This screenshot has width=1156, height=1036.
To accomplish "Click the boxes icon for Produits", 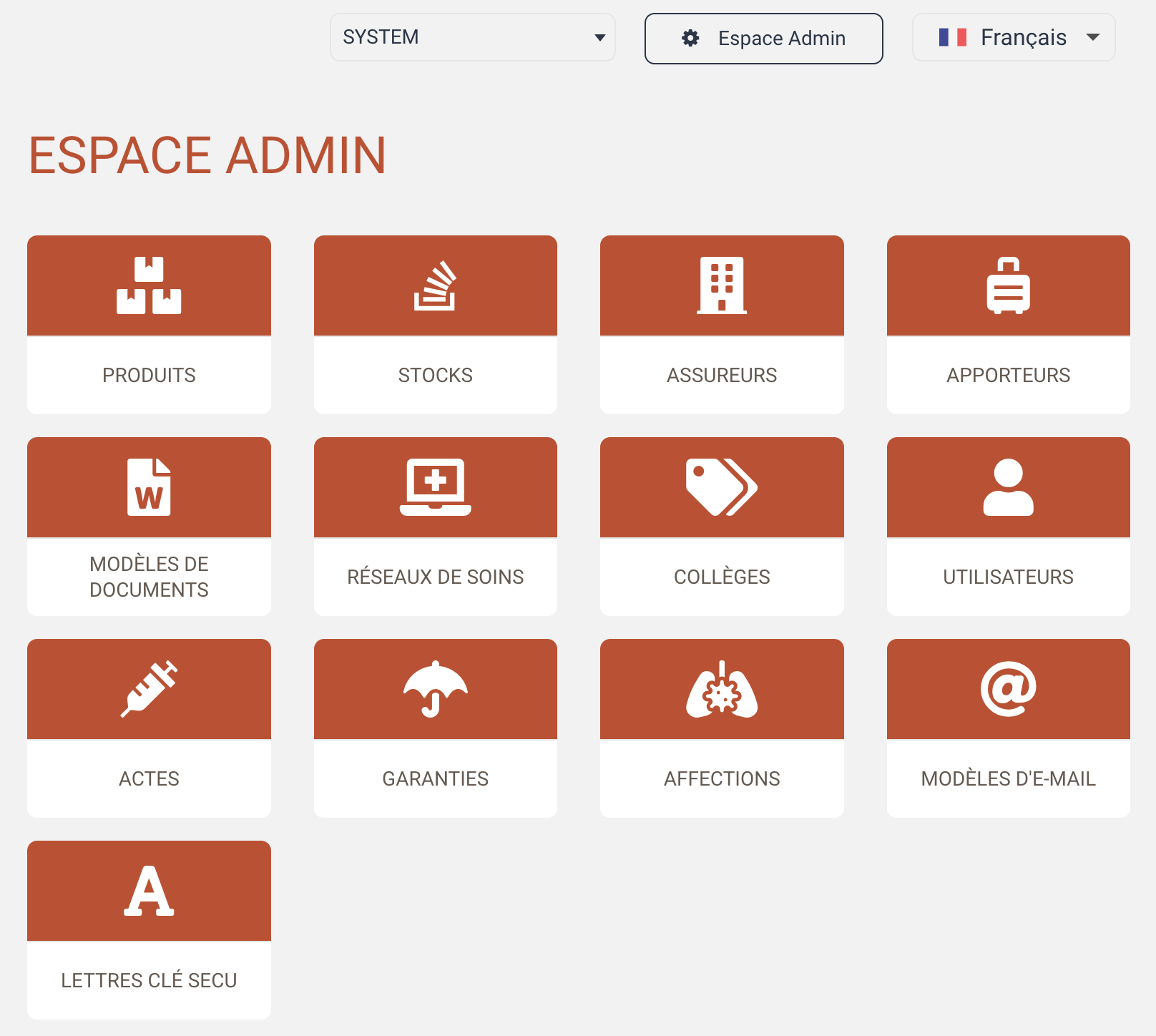I will click(149, 285).
